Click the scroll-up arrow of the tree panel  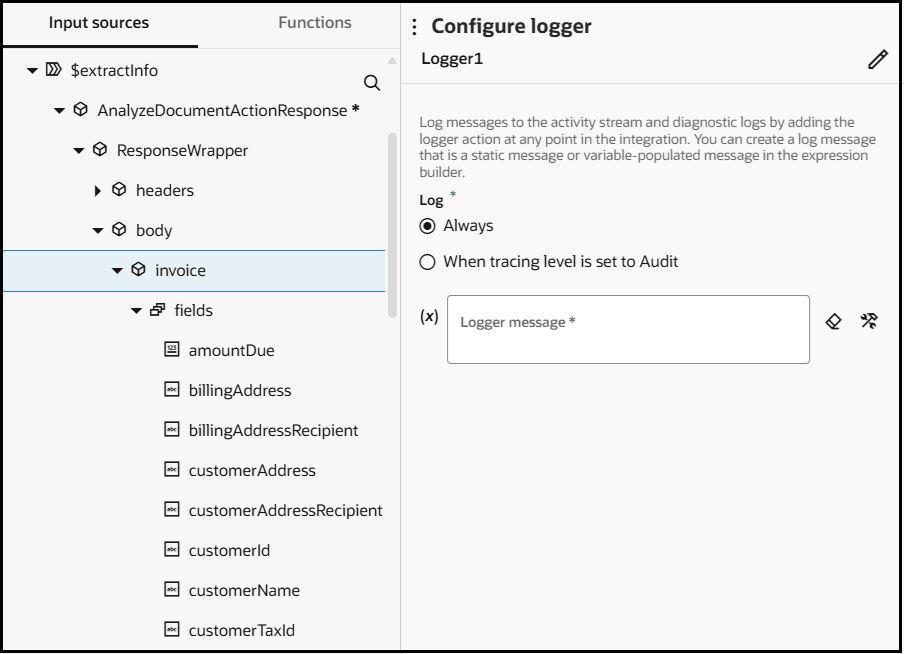click(393, 61)
